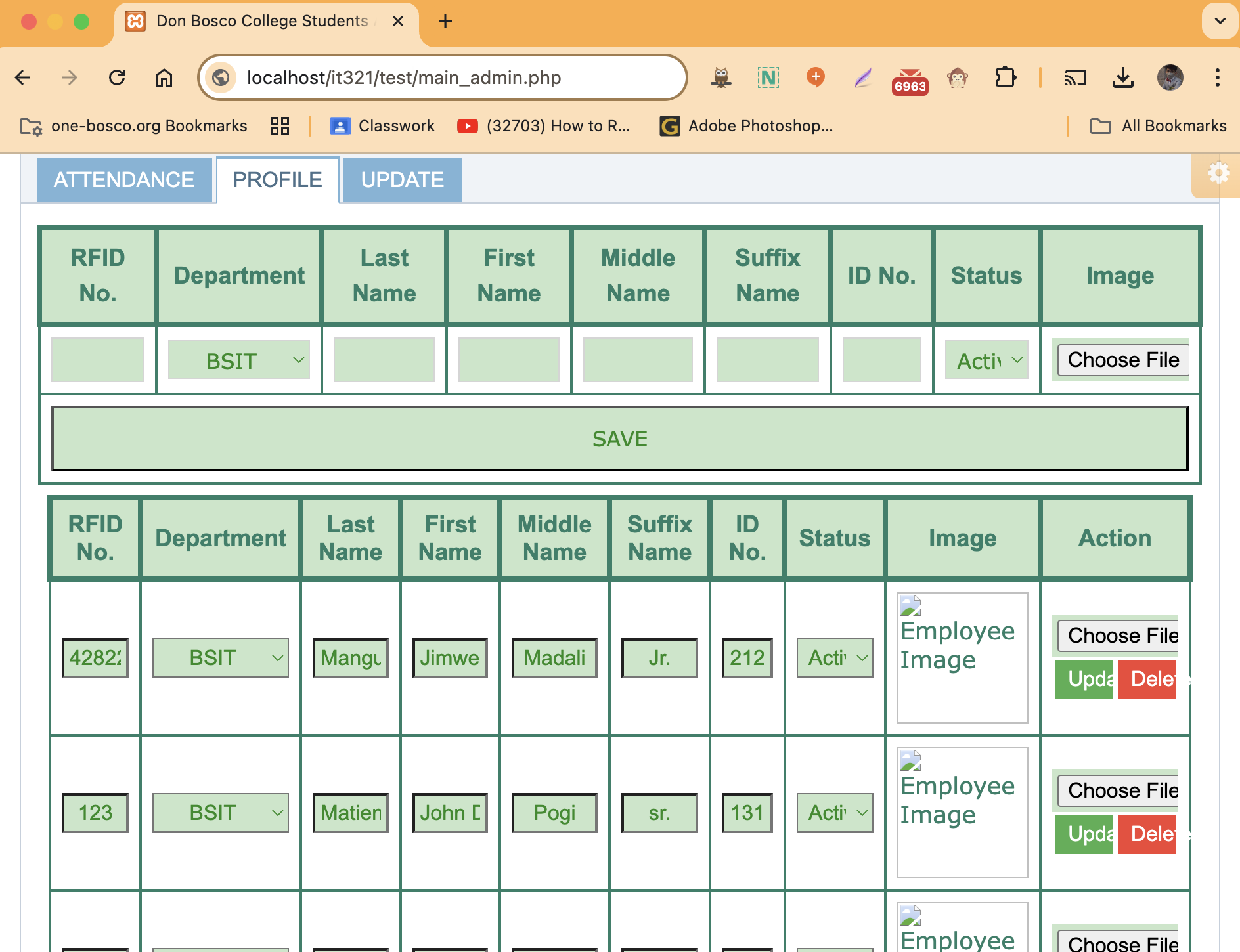Open the Classwork bookmark
This screenshot has width=1240, height=952.
[382, 126]
